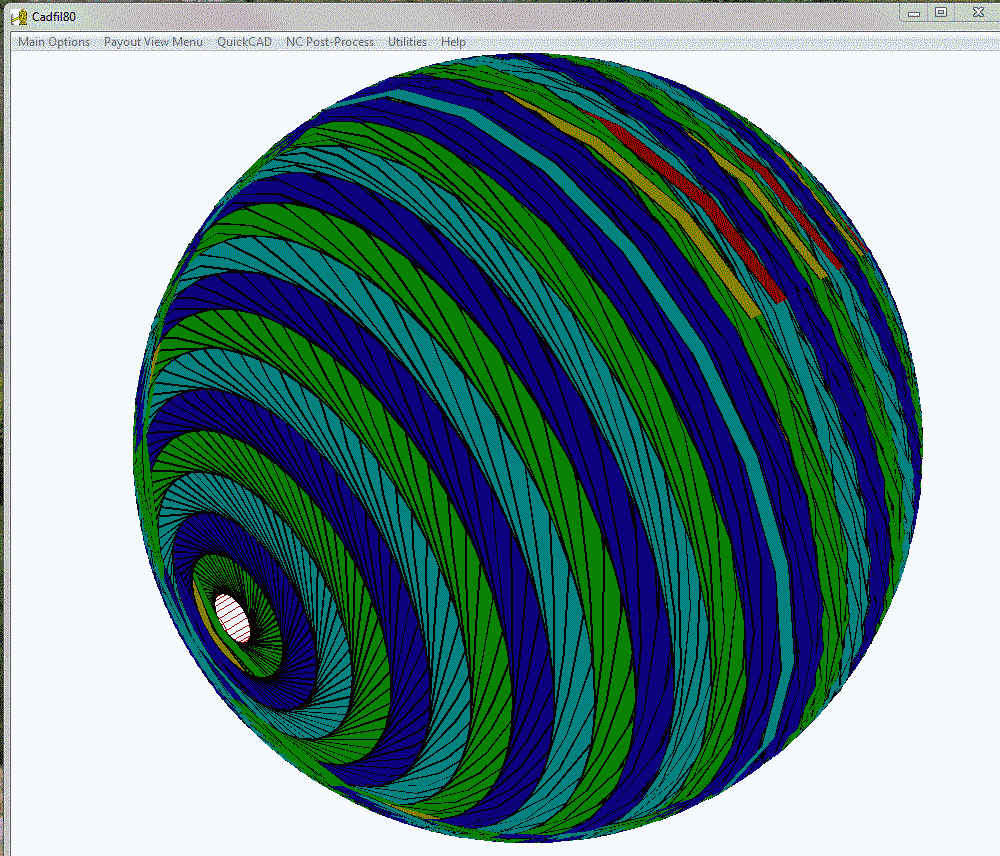Close the Cadfil80 window

978,13
